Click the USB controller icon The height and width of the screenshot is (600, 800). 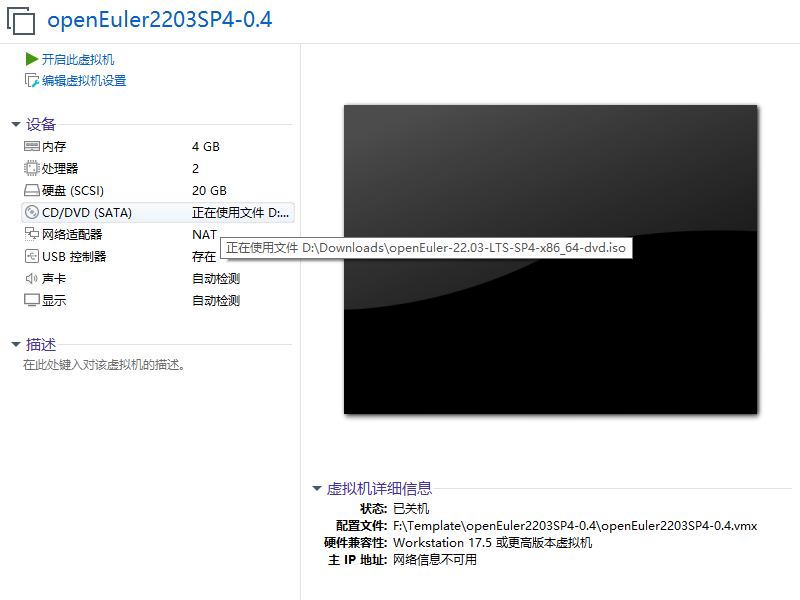(x=32, y=256)
